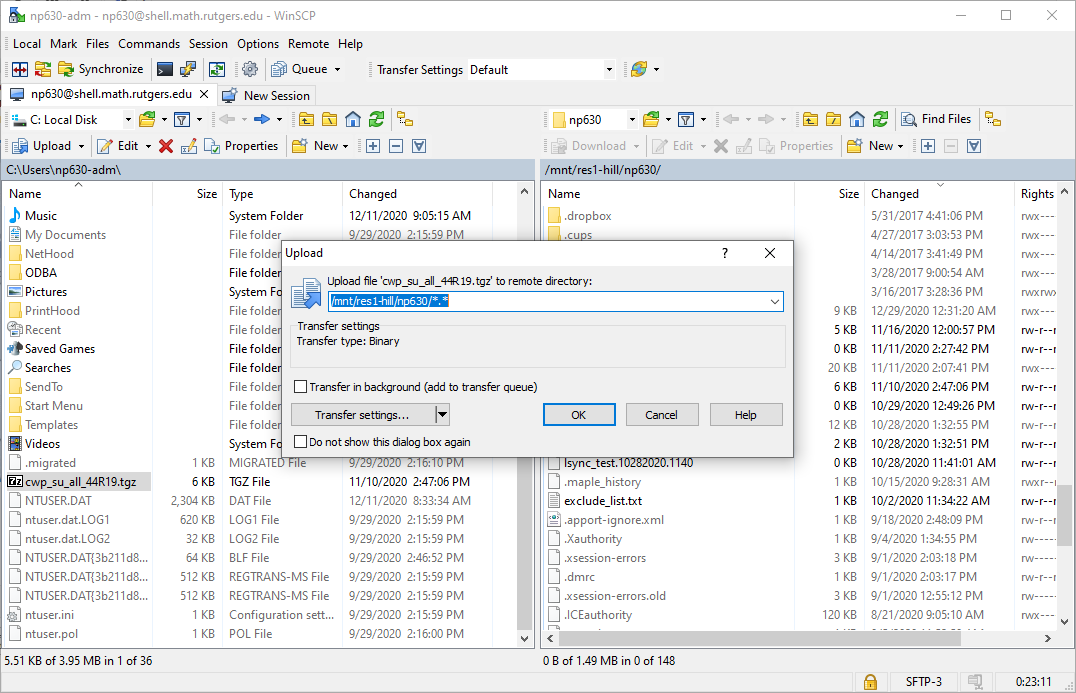This screenshot has width=1076, height=693.
Task: Open Preferences gear icon
Action: [x=250, y=69]
